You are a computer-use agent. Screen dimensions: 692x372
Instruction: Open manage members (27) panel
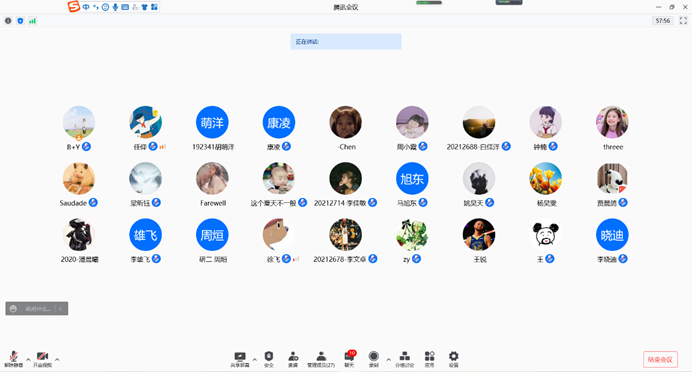click(321, 359)
